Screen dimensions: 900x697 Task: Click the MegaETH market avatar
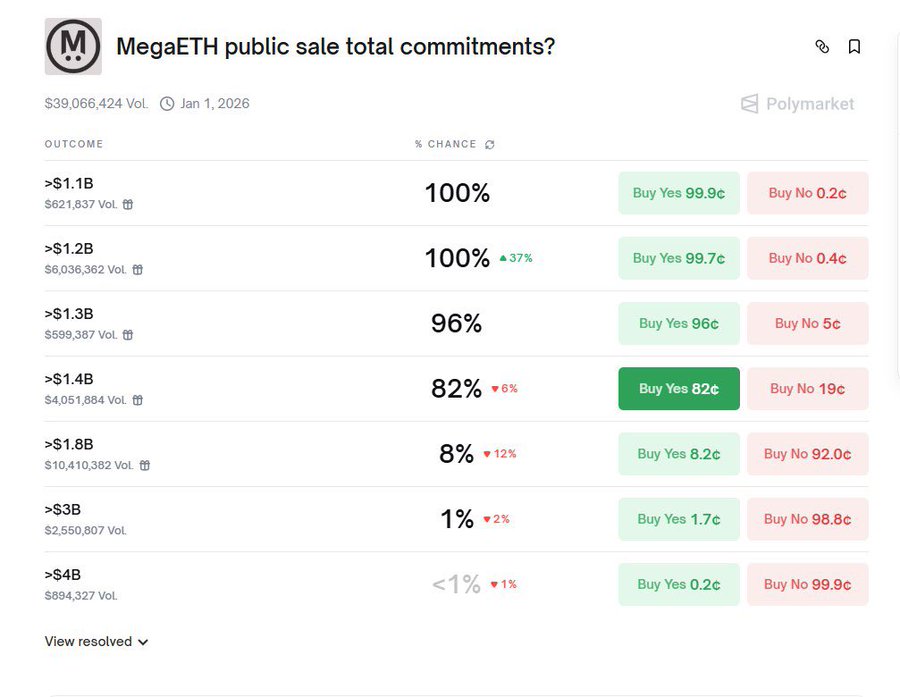click(72, 46)
